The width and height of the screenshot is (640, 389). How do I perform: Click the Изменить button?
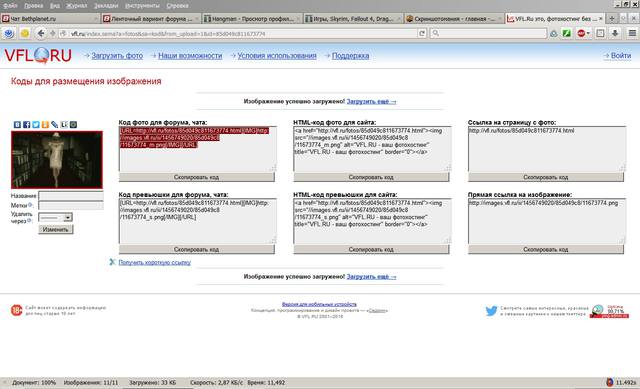(56, 229)
